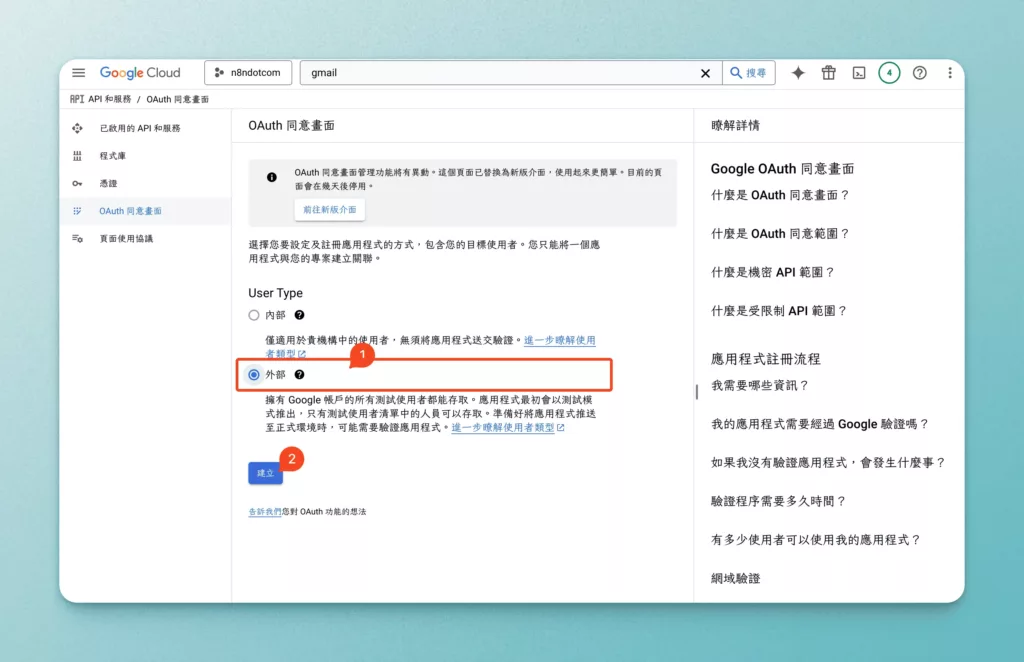
Task: Open 什麼是 OAuth 同意範圍？ help topic
Action: click(x=780, y=234)
